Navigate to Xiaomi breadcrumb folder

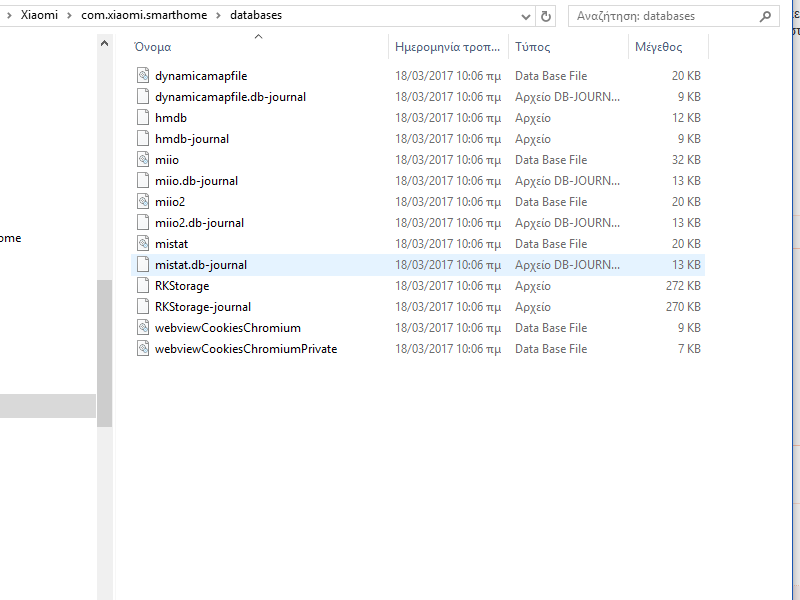39,16
